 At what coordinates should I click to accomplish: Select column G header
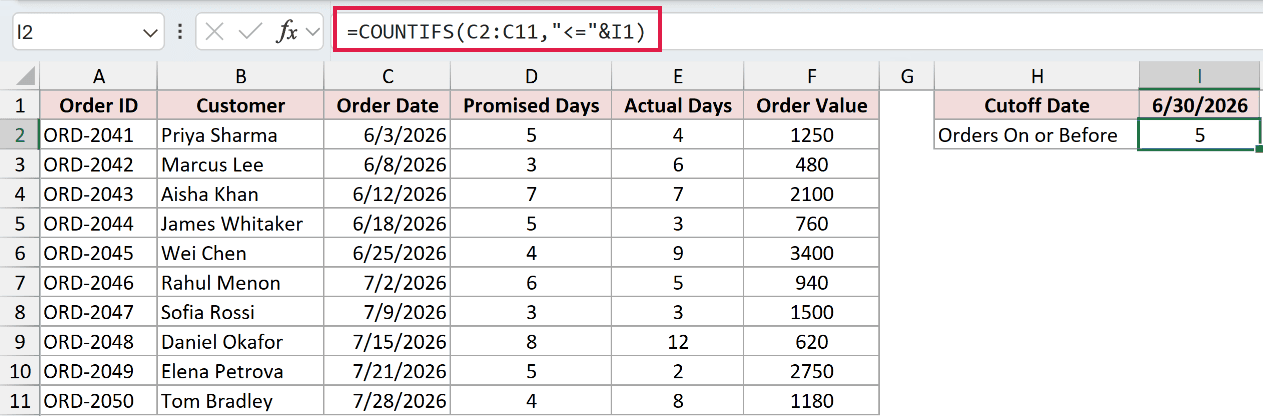907,76
